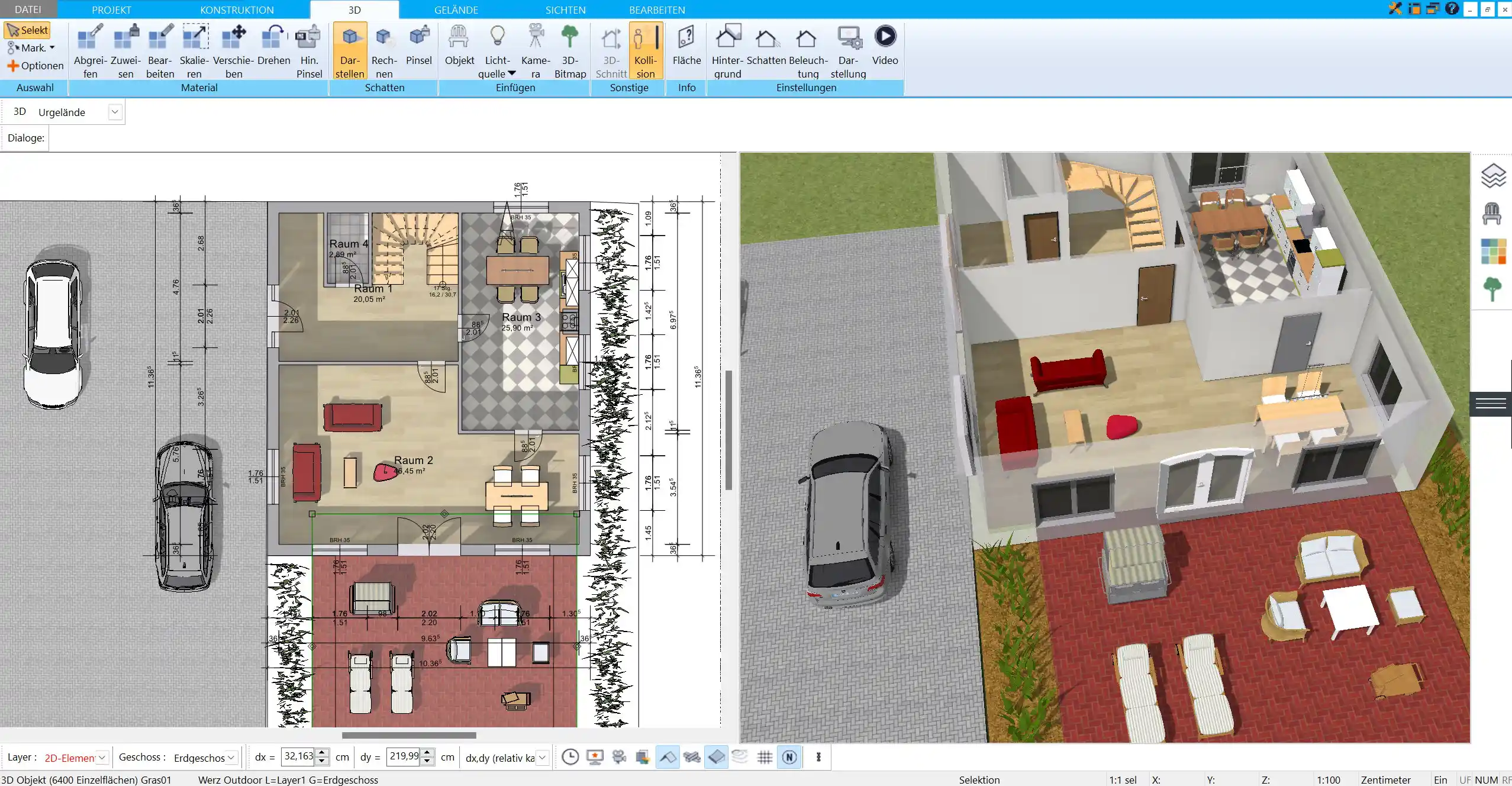Viewport: 1512px width, 786px height.
Task: Open the Darstellung settings
Action: pyautogui.click(x=848, y=51)
